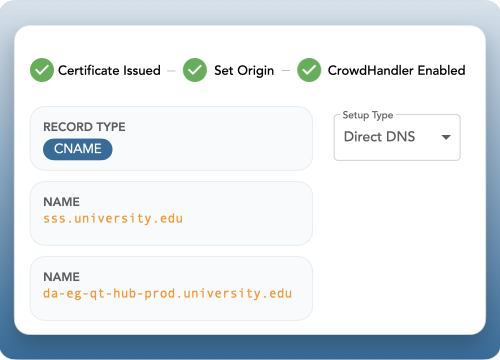Click the Set Origin step label

[244, 71]
